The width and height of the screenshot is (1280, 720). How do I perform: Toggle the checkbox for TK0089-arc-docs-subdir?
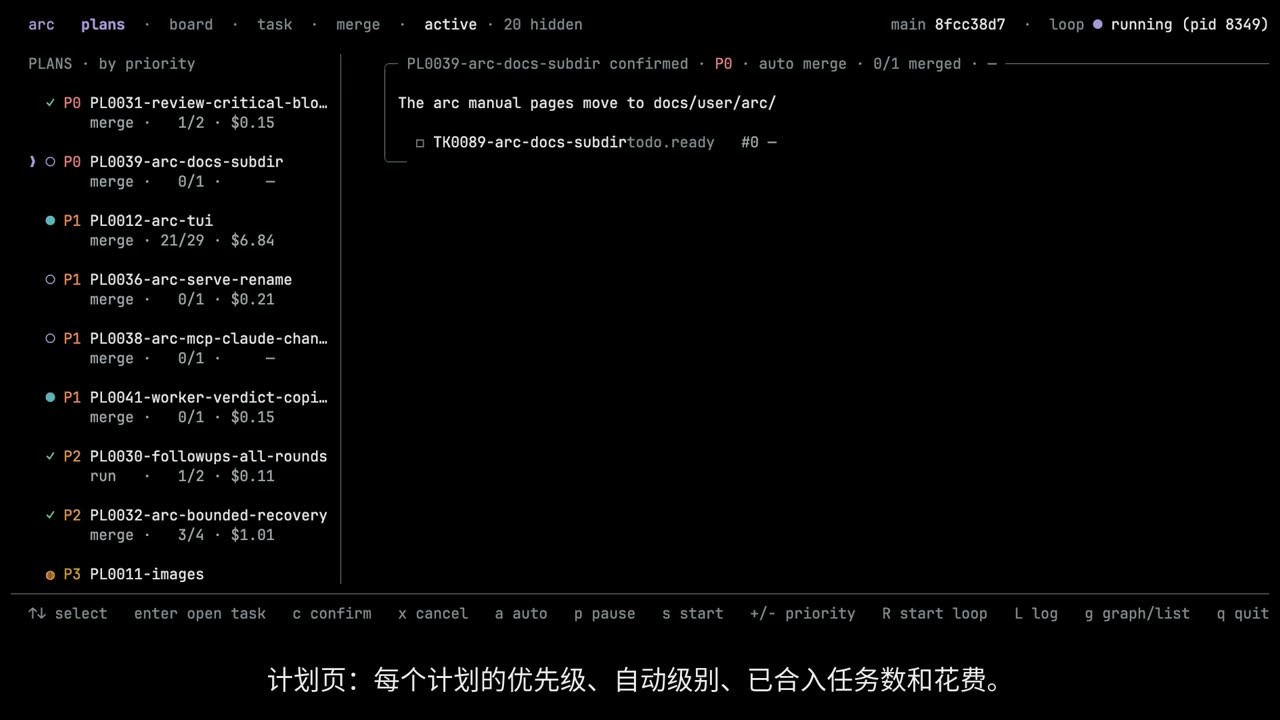[420, 143]
